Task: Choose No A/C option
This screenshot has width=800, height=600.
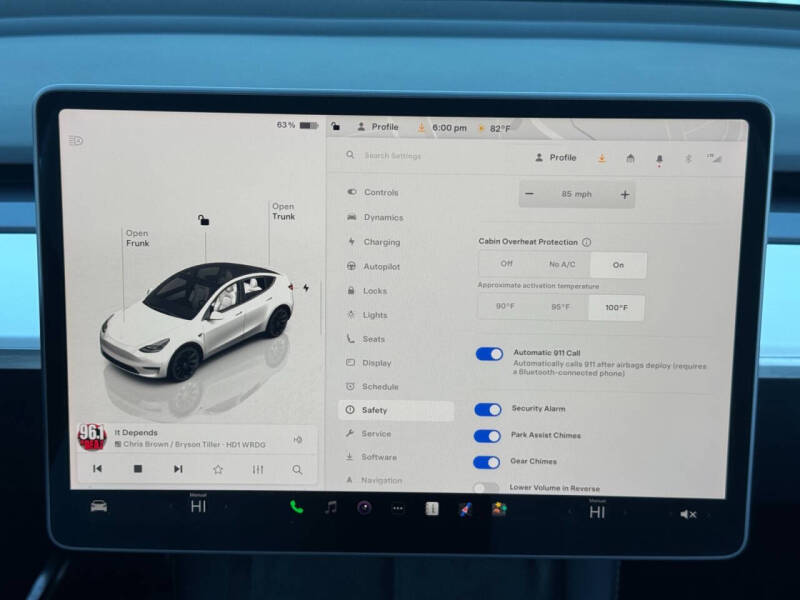Action: point(562,265)
